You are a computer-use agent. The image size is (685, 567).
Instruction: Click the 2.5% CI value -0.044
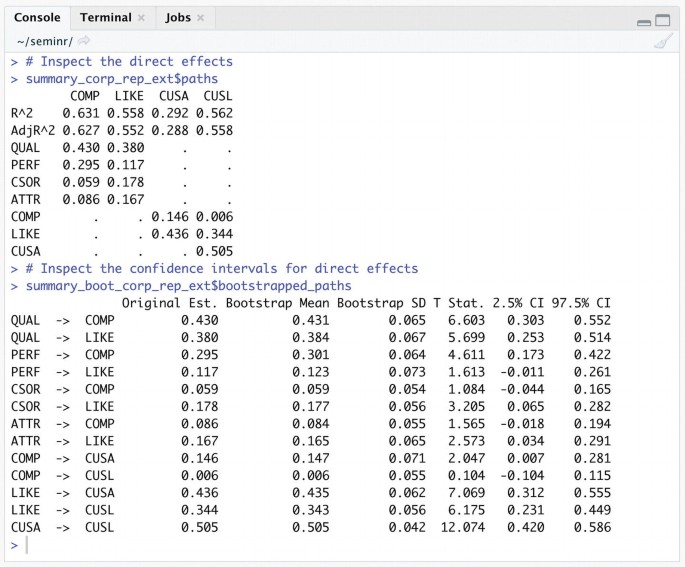(x=522, y=389)
